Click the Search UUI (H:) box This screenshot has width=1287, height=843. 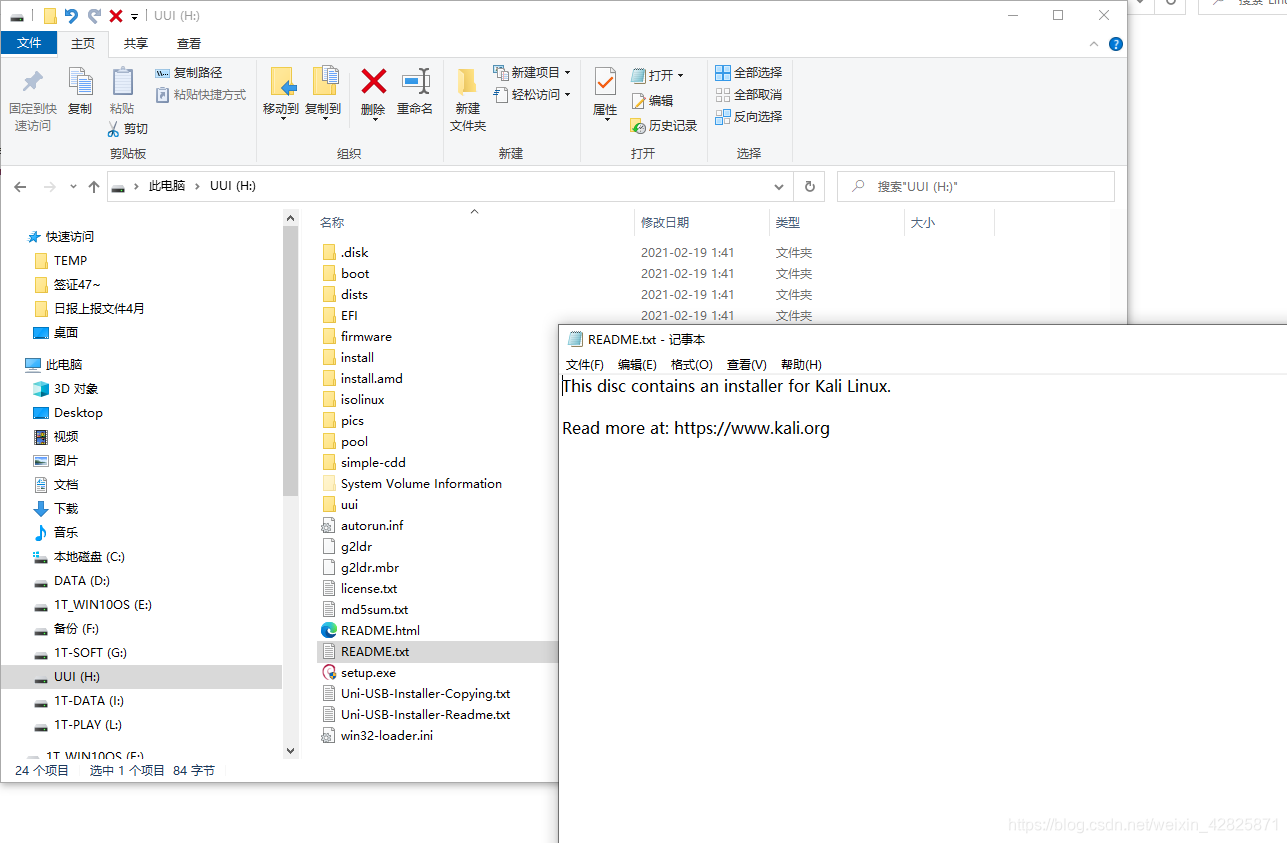coord(976,187)
